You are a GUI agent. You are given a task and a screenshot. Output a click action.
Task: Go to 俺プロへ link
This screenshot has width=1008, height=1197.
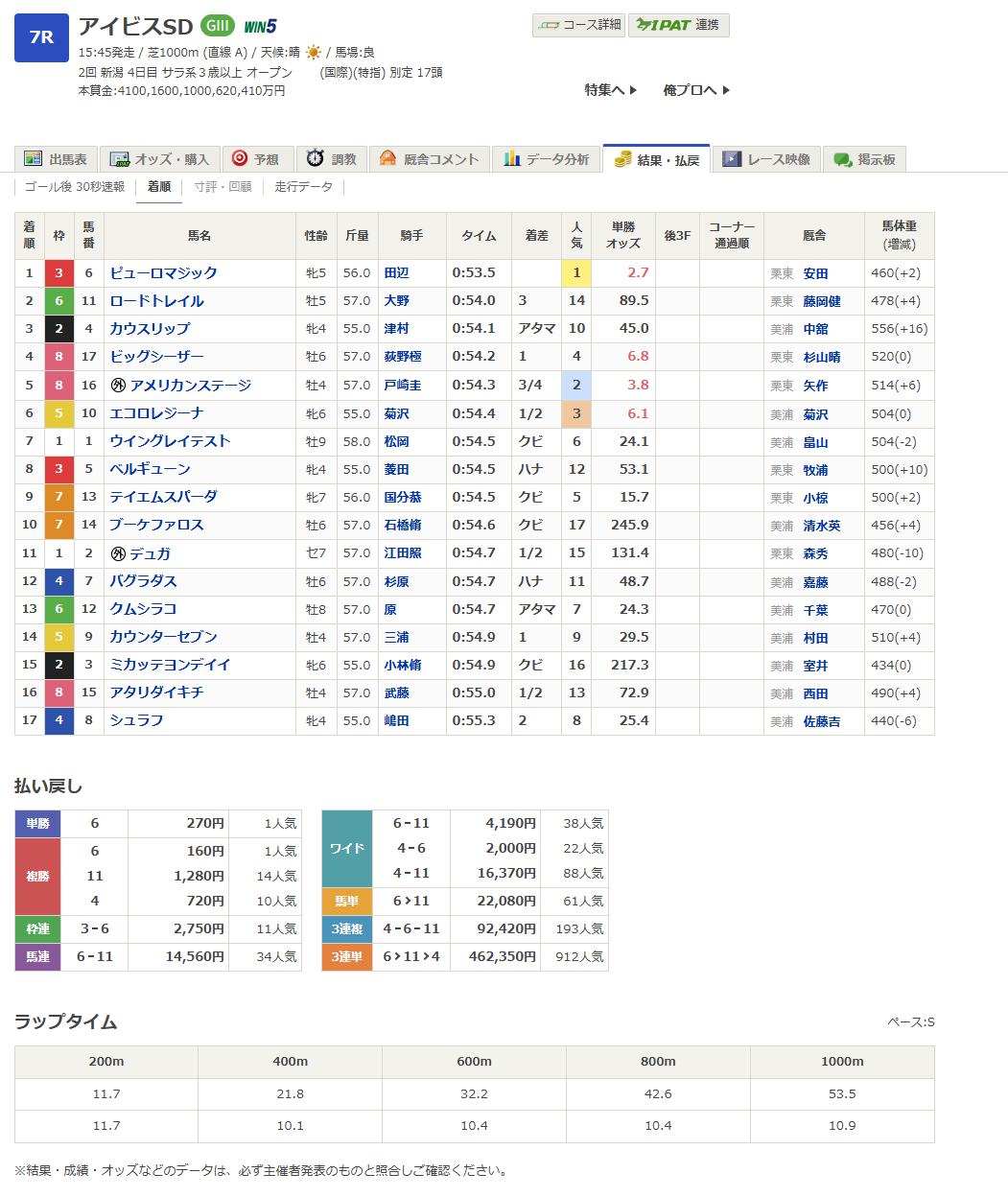(x=696, y=90)
